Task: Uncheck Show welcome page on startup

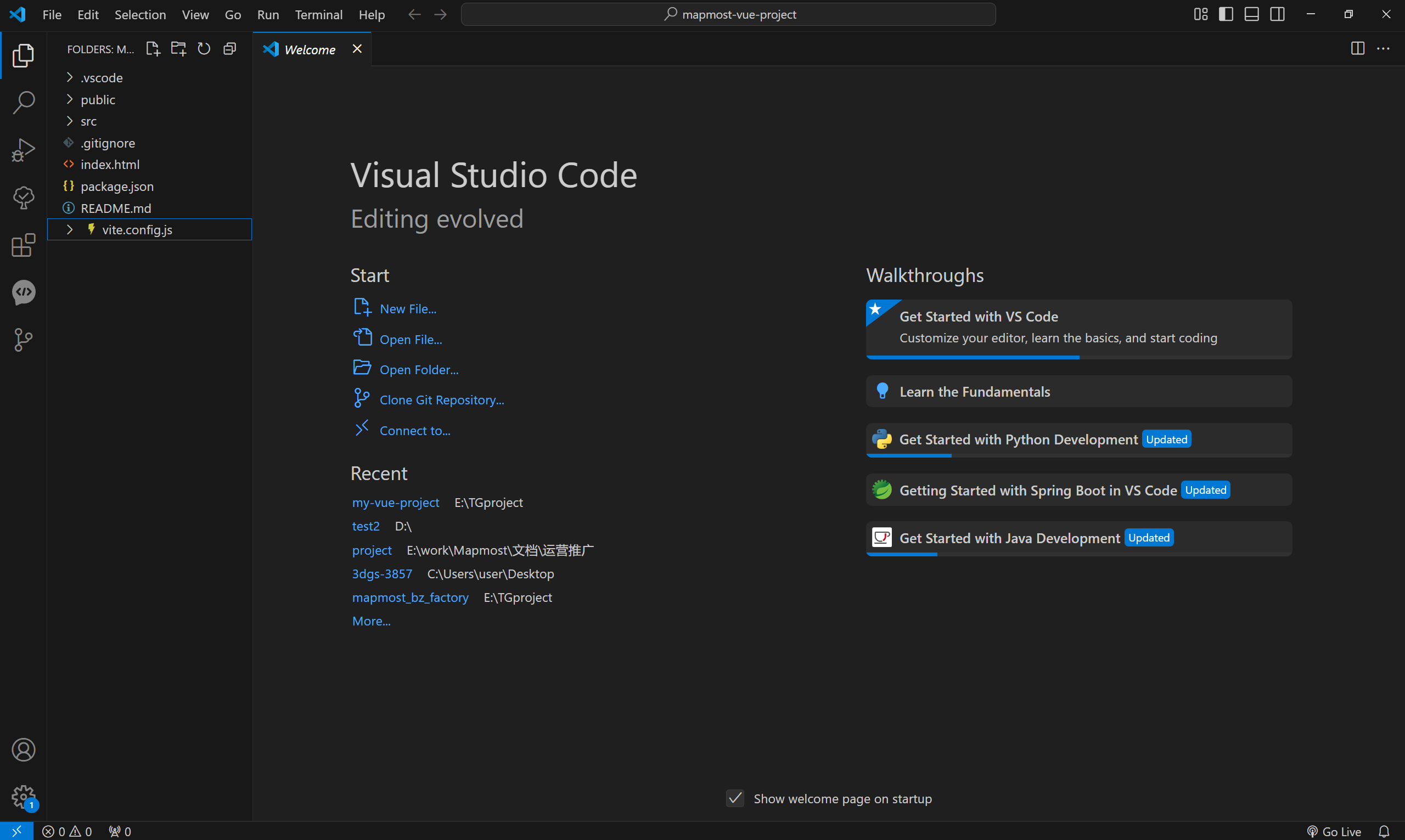Action: tap(735, 799)
